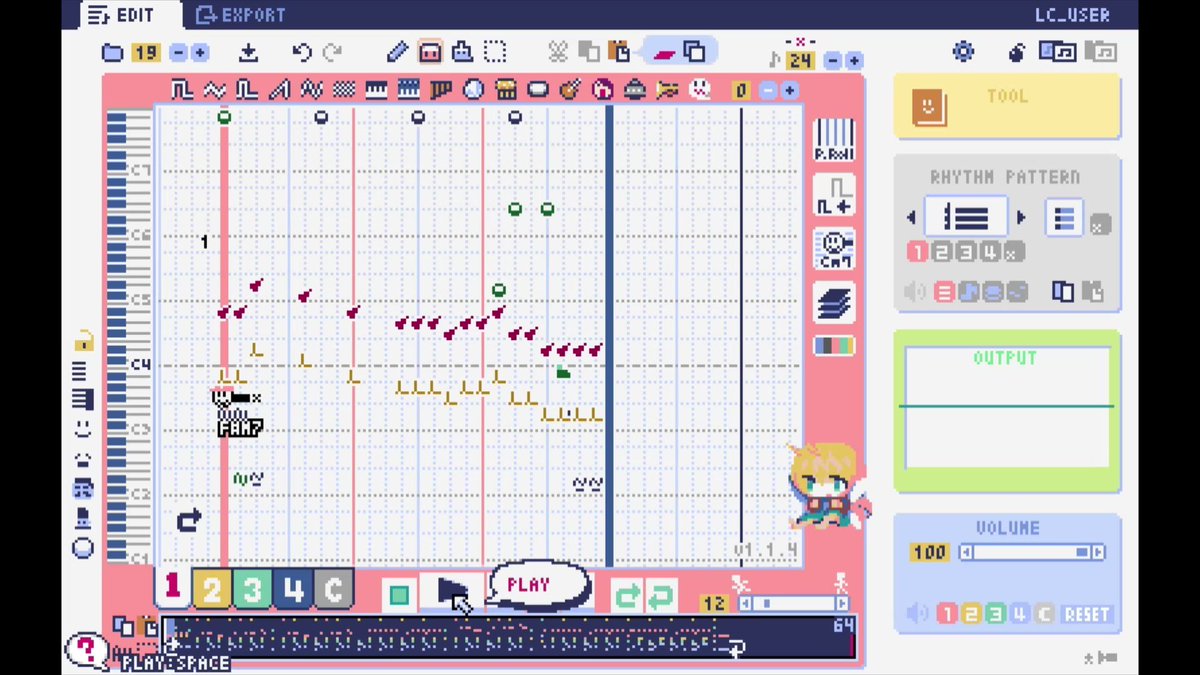Click the greyed music folder icon
Image resolution: width=1200 pixels, height=675 pixels.
tap(1101, 51)
